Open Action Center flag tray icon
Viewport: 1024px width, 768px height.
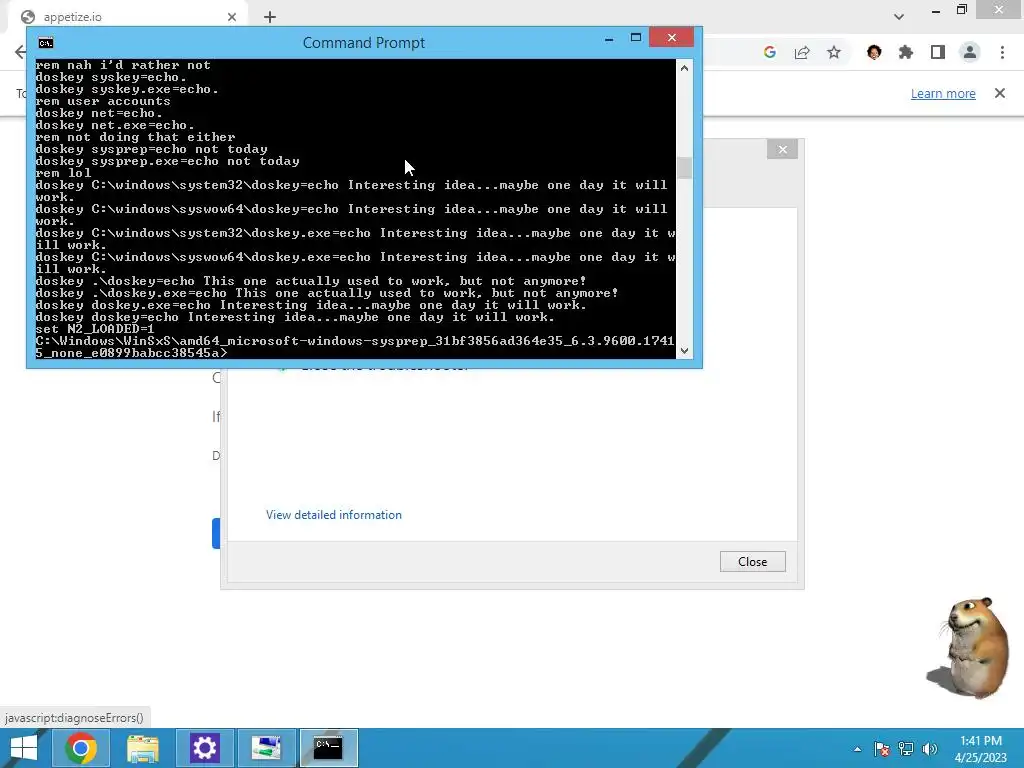coord(882,749)
